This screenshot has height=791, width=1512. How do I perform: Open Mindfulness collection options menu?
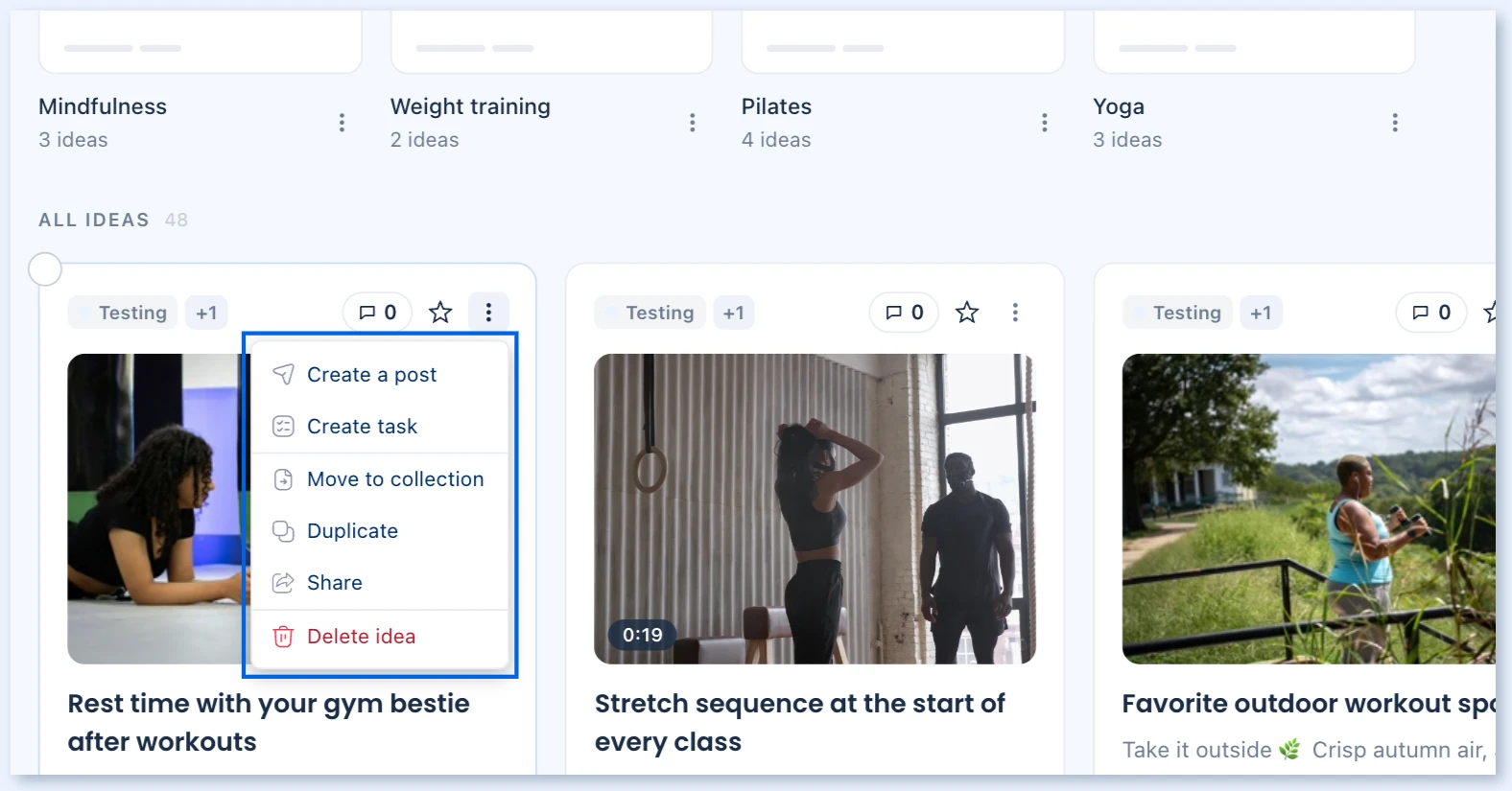(342, 123)
